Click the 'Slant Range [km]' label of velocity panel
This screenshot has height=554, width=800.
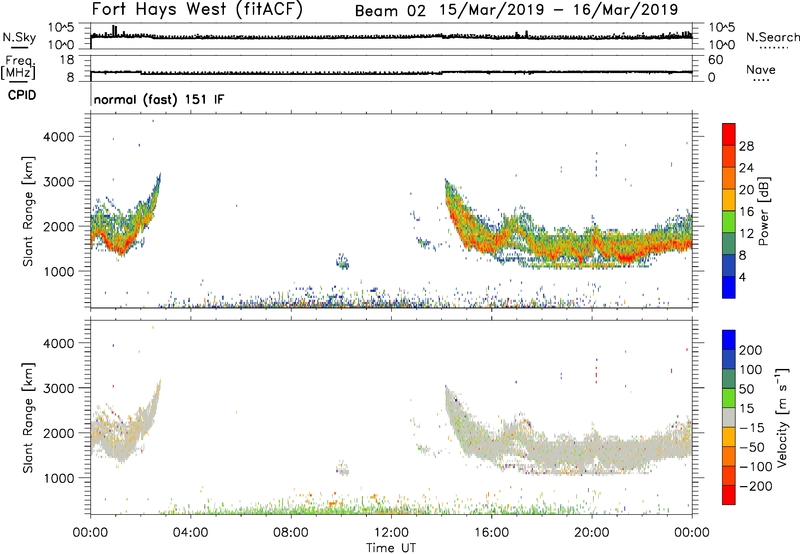tap(28, 417)
